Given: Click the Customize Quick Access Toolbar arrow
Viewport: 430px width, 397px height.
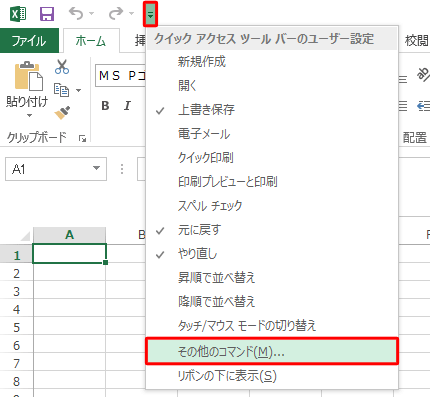Looking at the screenshot, I should click(x=150, y=14).
